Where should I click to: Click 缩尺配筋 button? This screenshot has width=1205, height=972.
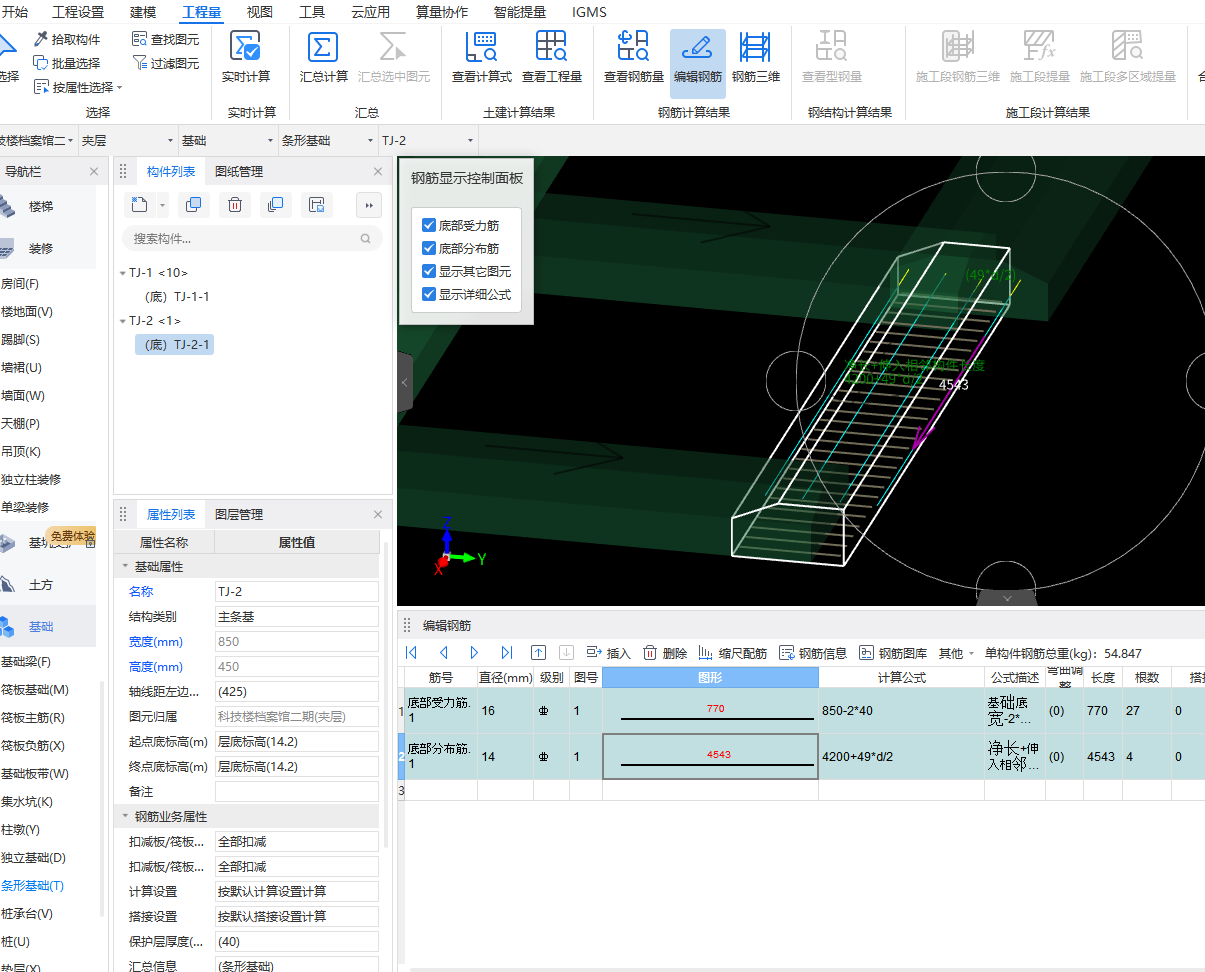[x=733, y=653]
